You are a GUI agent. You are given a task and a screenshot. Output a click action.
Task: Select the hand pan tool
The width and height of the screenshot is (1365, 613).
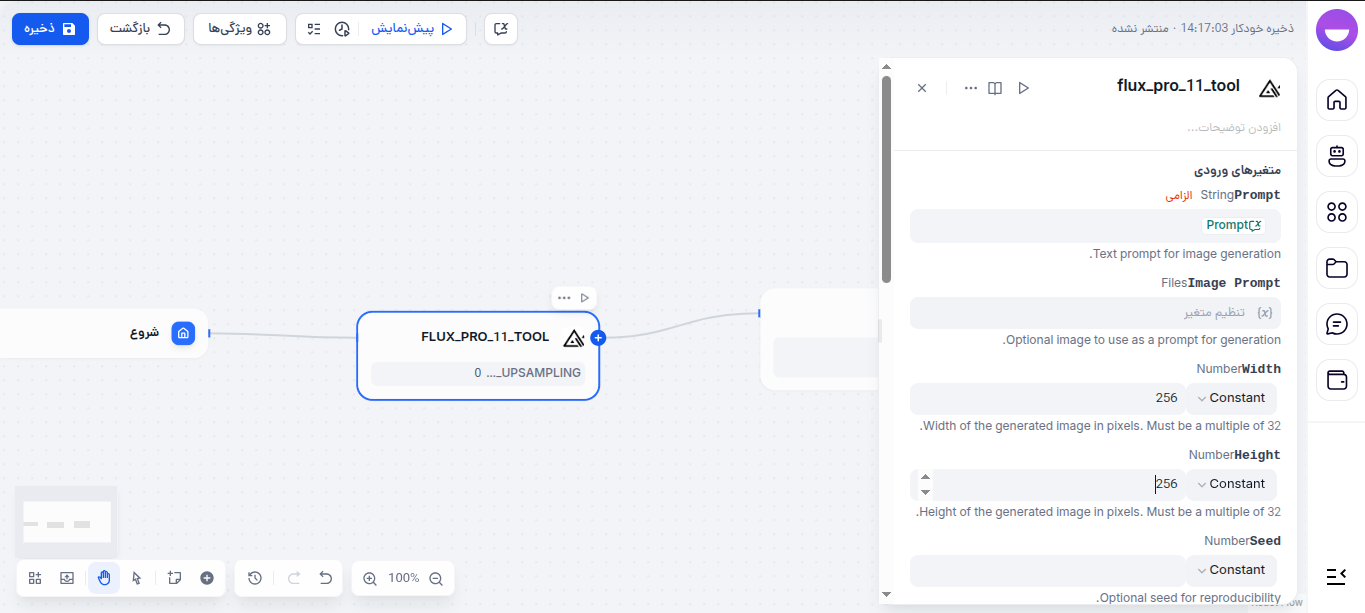pos(104,578)
